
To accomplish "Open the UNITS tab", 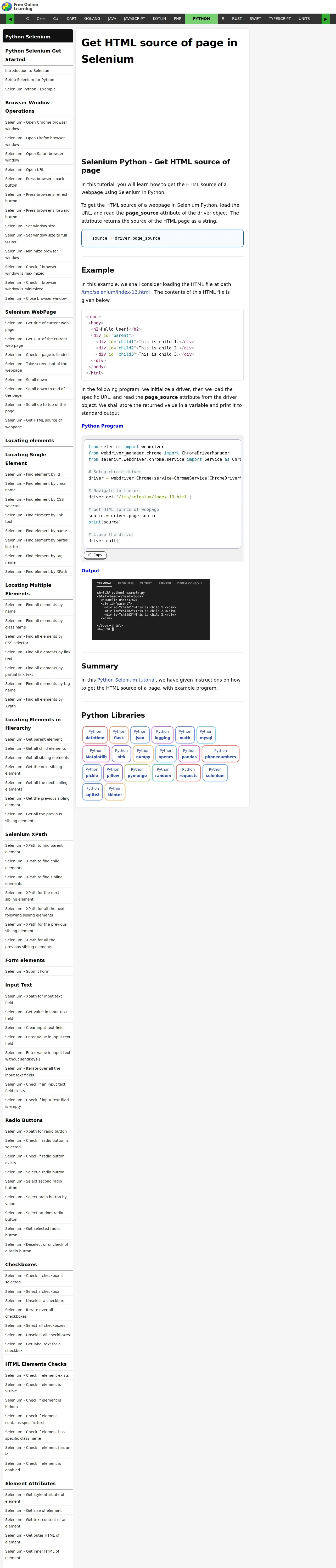I will pos(304,19).
